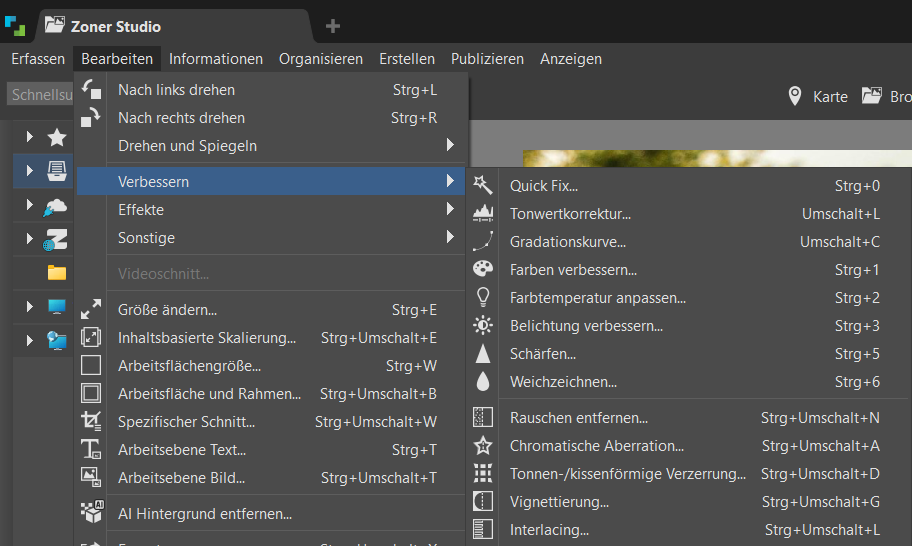The height and width of the screenshot is (546, 912).
Task: Click the Vignettierung icon
Action: (483, 501)
